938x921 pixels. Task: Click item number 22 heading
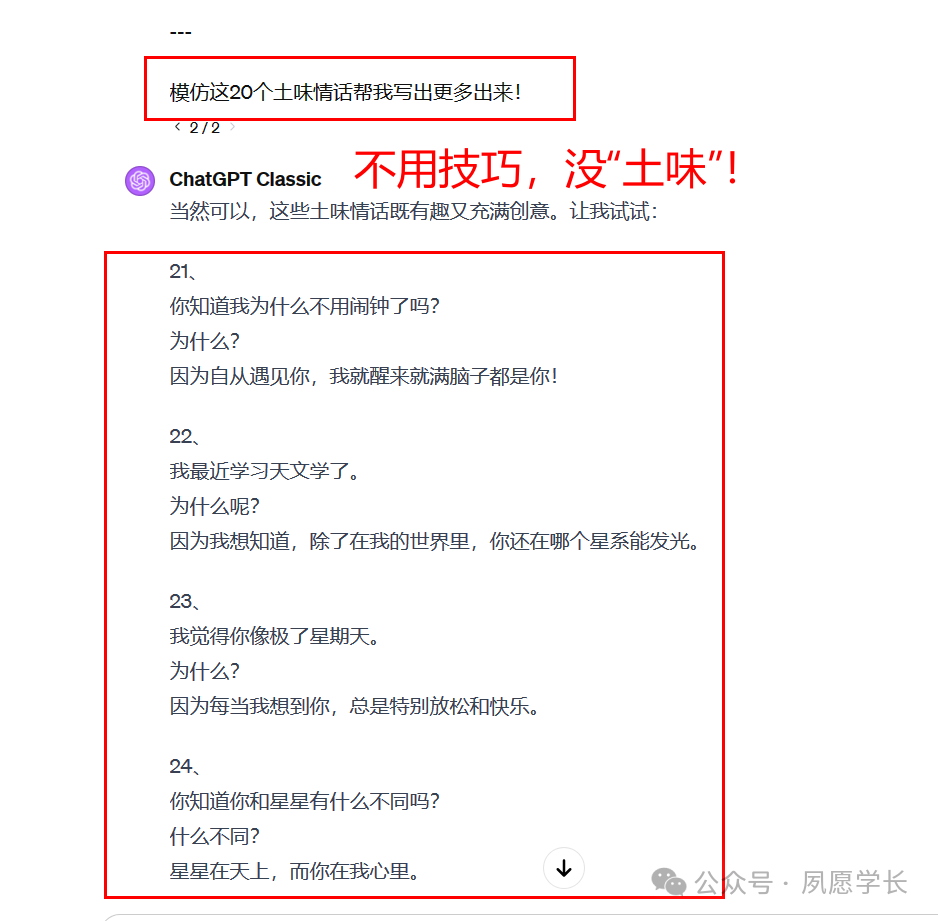coord(184,437)
